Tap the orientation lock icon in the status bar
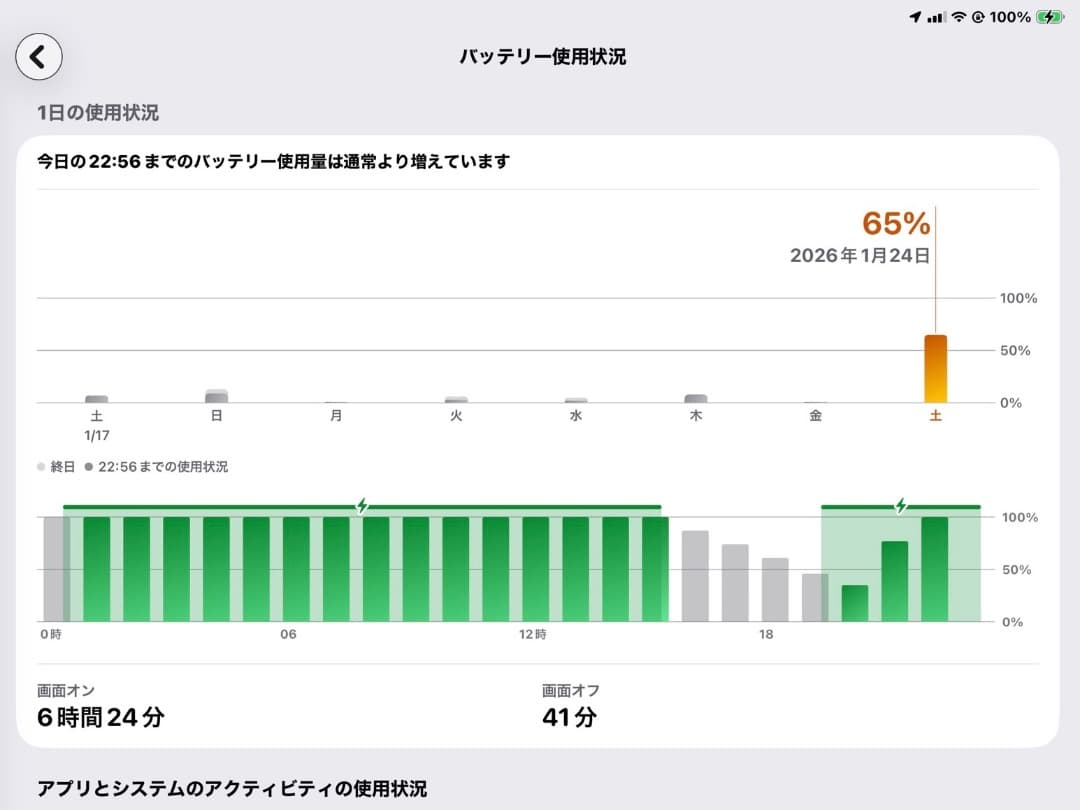 click(978, 16)
